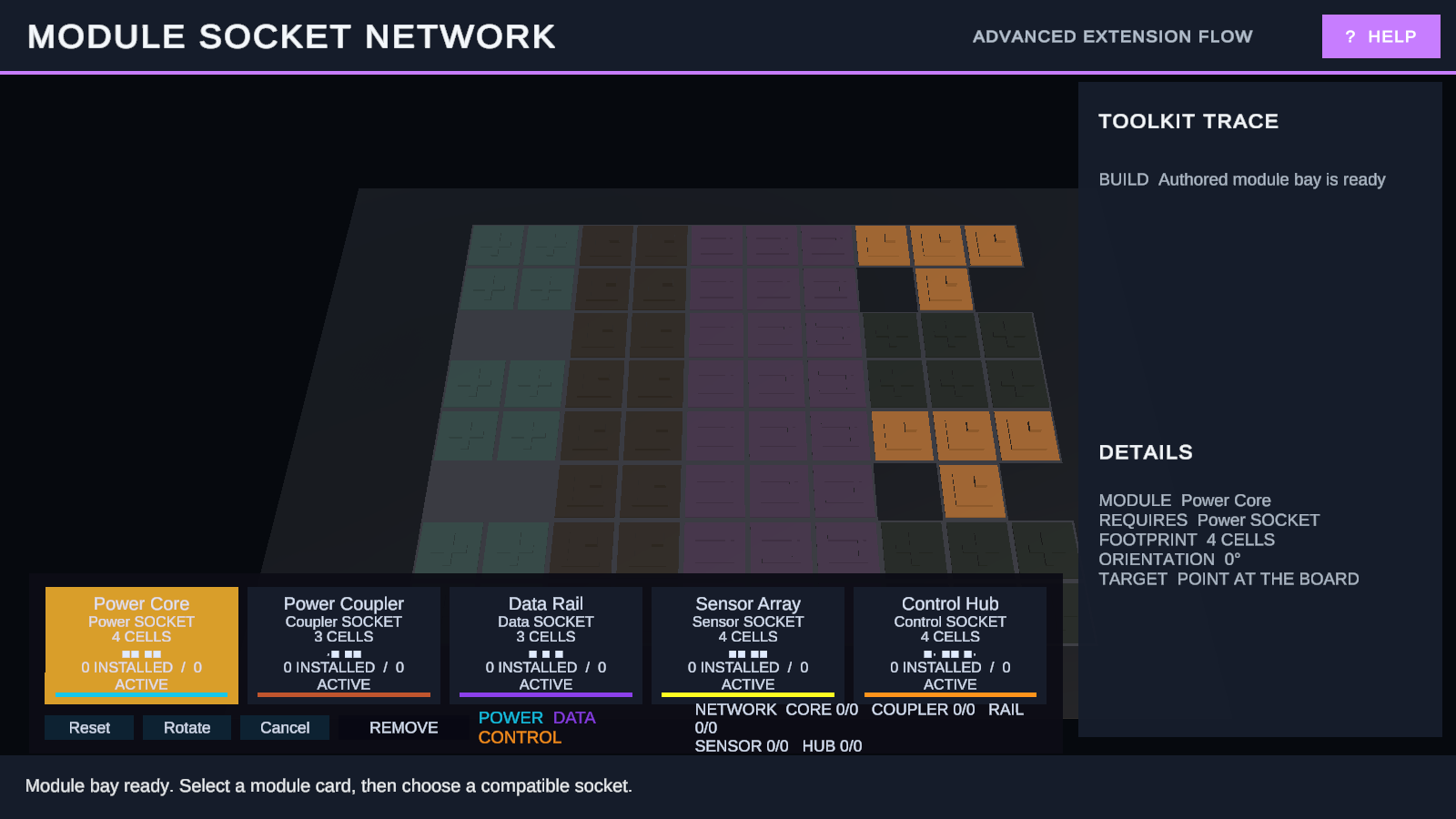Choose the Data Rail module card

(546, 645)
